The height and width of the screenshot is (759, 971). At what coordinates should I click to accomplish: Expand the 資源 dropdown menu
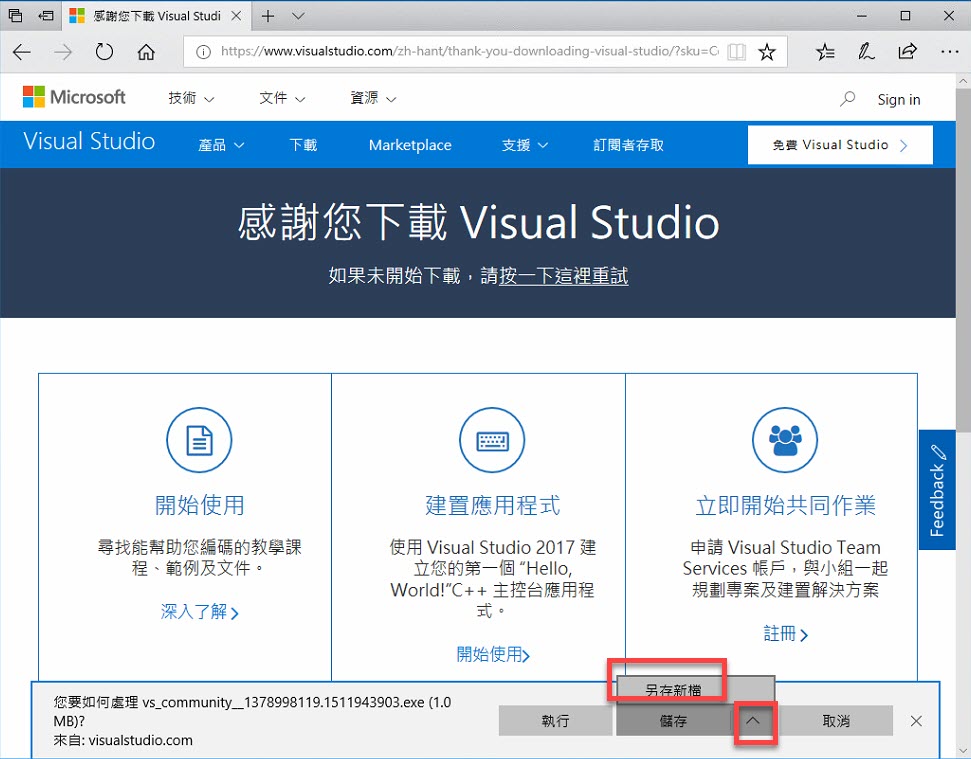373,98
